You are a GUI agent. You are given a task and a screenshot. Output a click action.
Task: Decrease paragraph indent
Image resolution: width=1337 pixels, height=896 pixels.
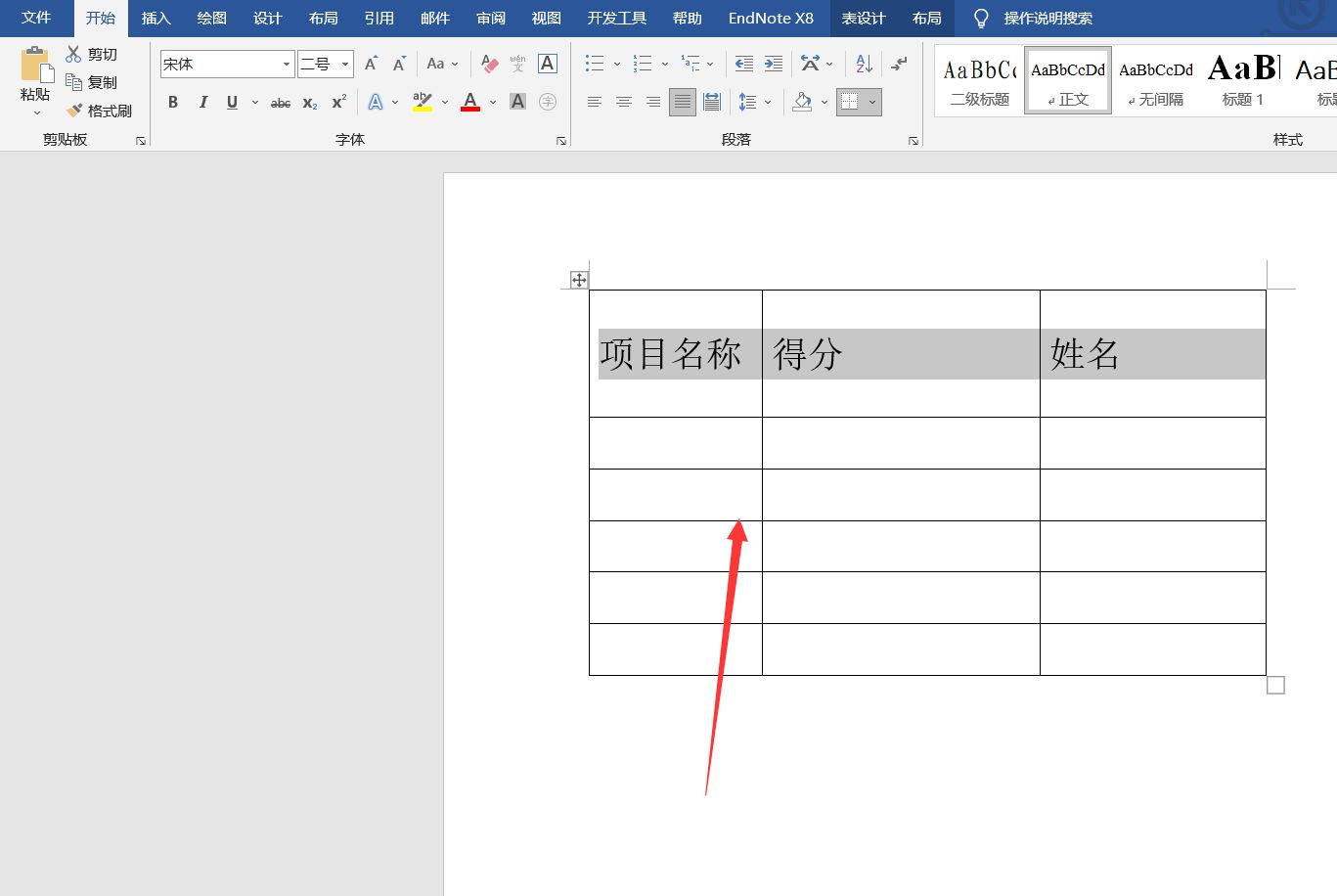(744, 64)
